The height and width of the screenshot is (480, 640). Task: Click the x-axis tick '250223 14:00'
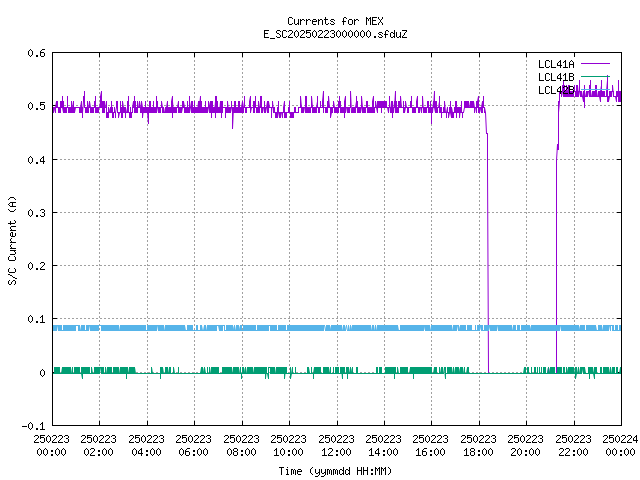pos(383,446)
